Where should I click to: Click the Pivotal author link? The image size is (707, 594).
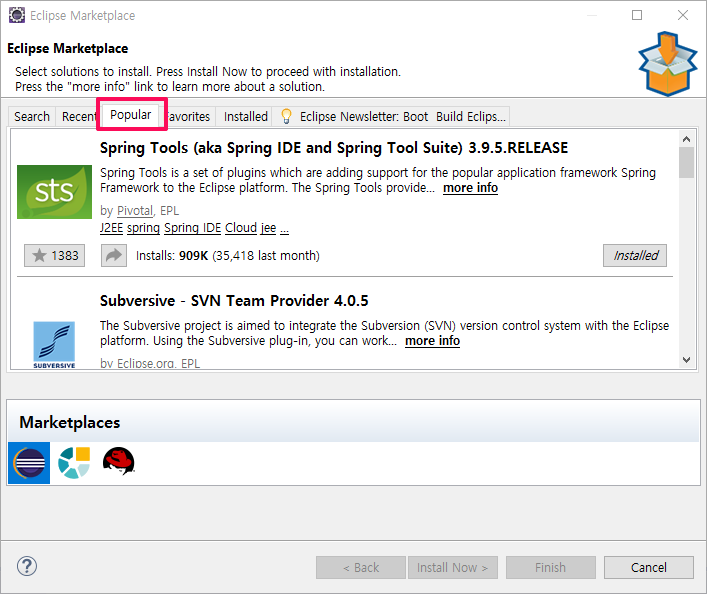tap(135, 211)
